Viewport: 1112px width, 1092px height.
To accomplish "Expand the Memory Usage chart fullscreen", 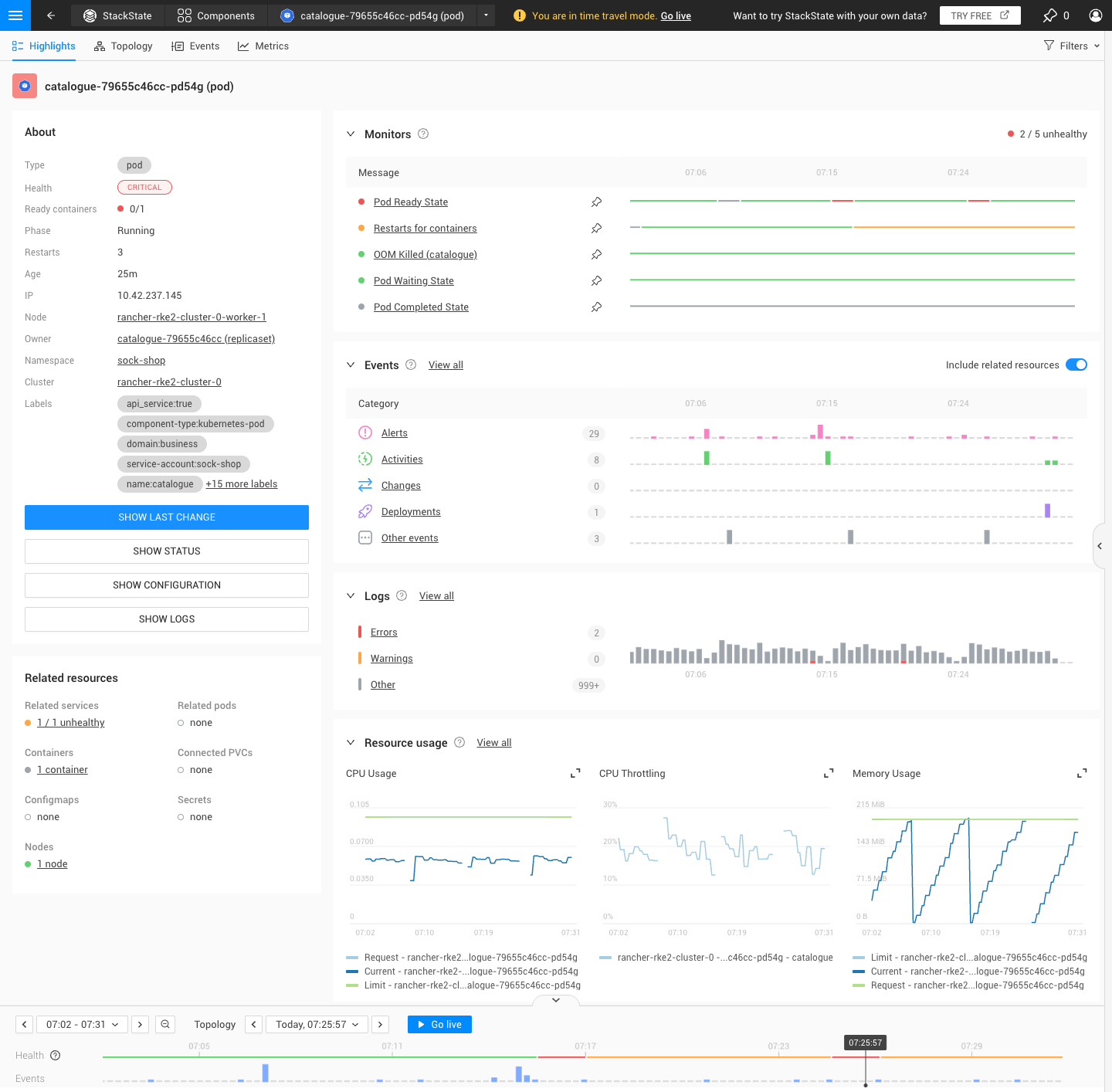I will (x=1082, y=774).
